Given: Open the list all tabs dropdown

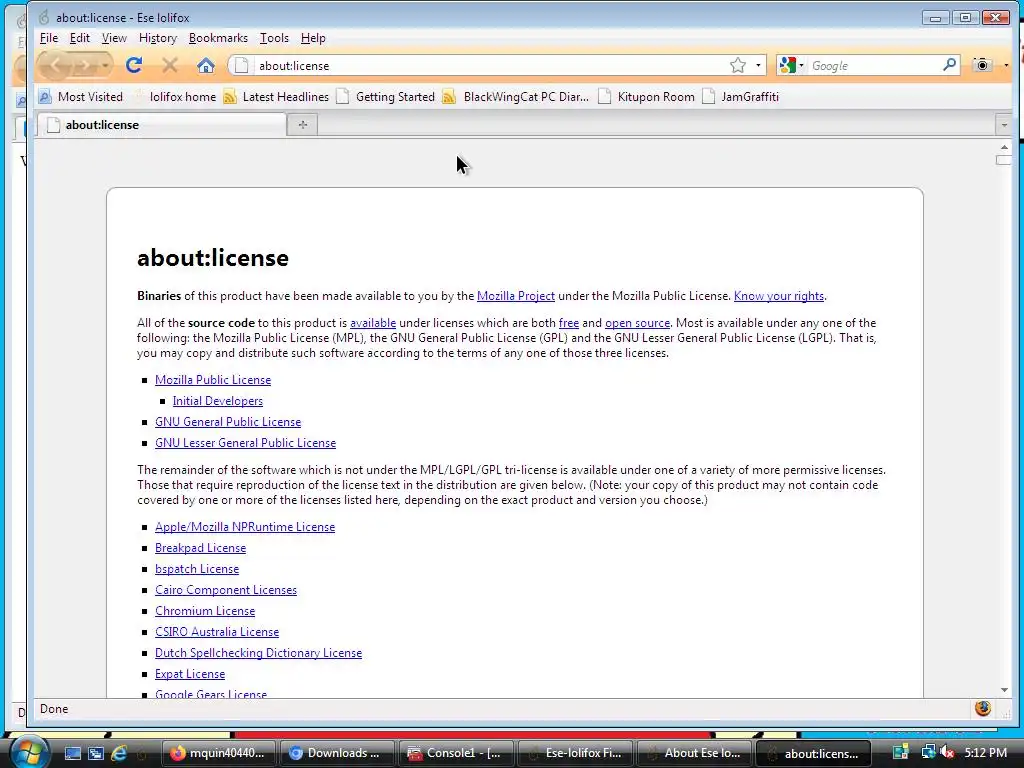Looking at the screenshot, I should pyautogui.click(x=1004, y=125).
